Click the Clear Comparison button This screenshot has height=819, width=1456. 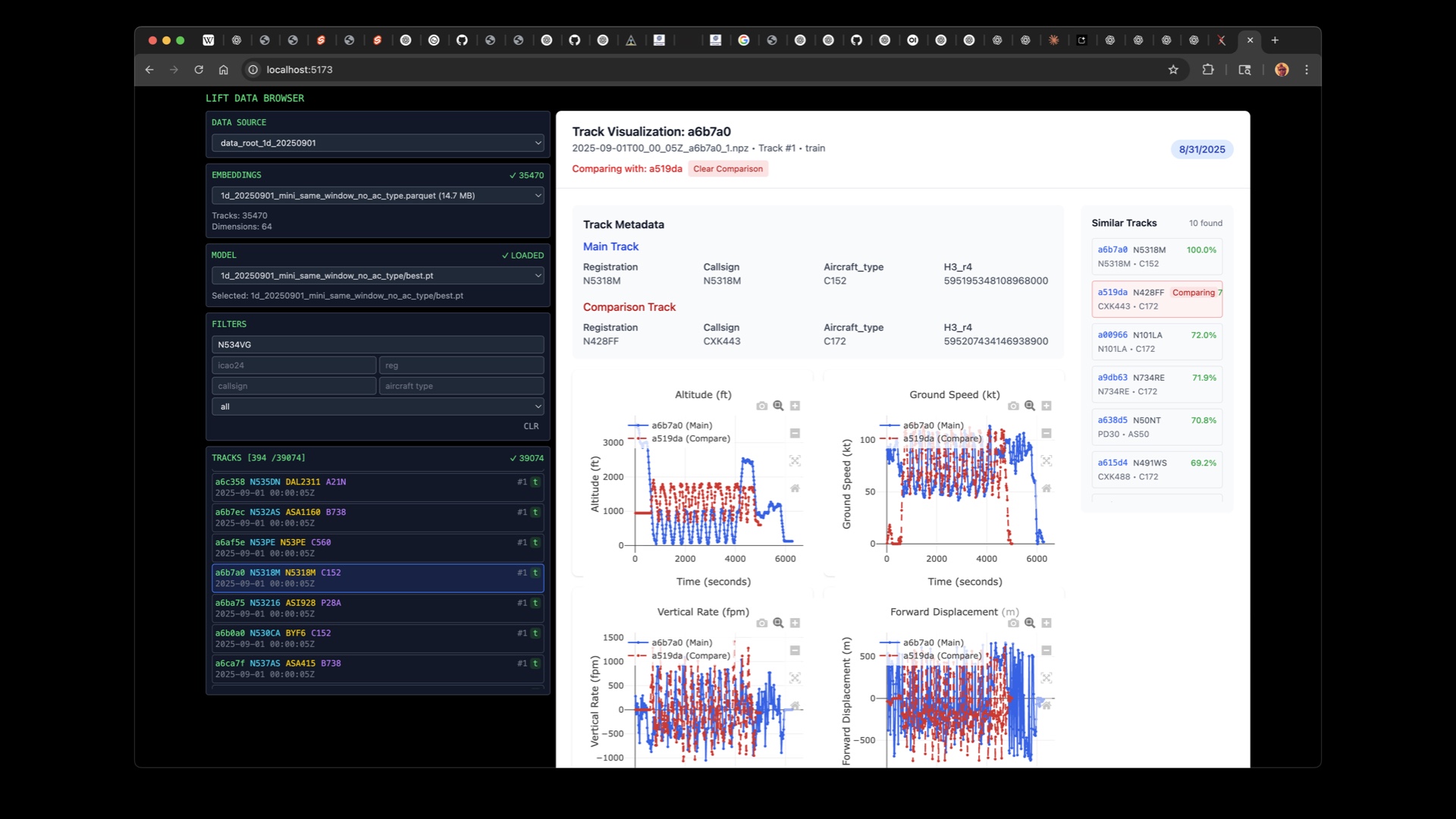(728, 169)
